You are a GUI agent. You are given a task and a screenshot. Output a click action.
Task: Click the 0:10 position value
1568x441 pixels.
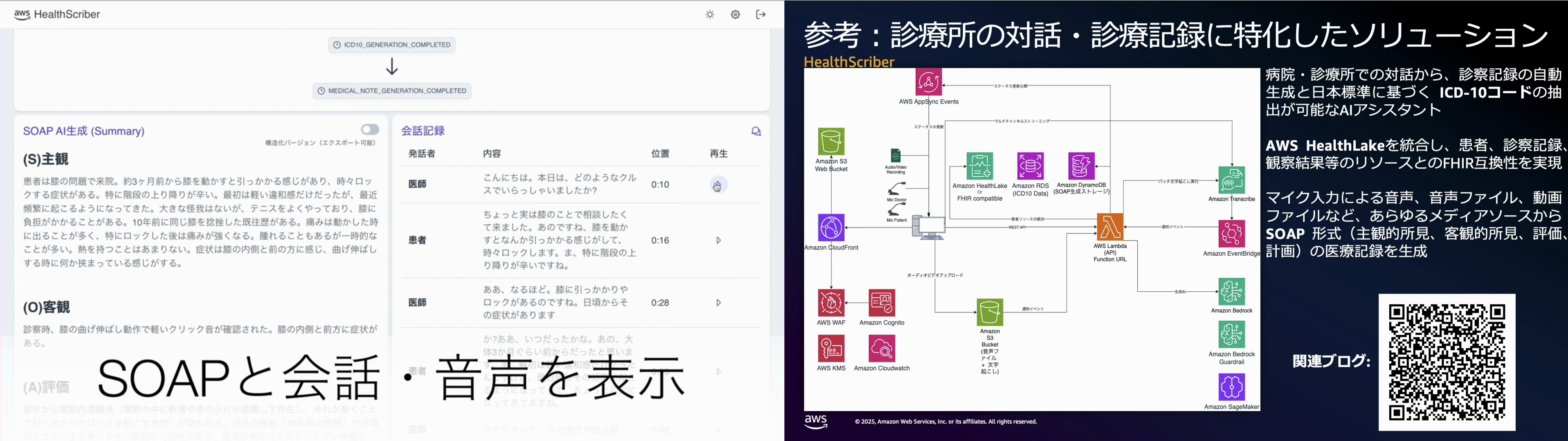tap(660, 184)
